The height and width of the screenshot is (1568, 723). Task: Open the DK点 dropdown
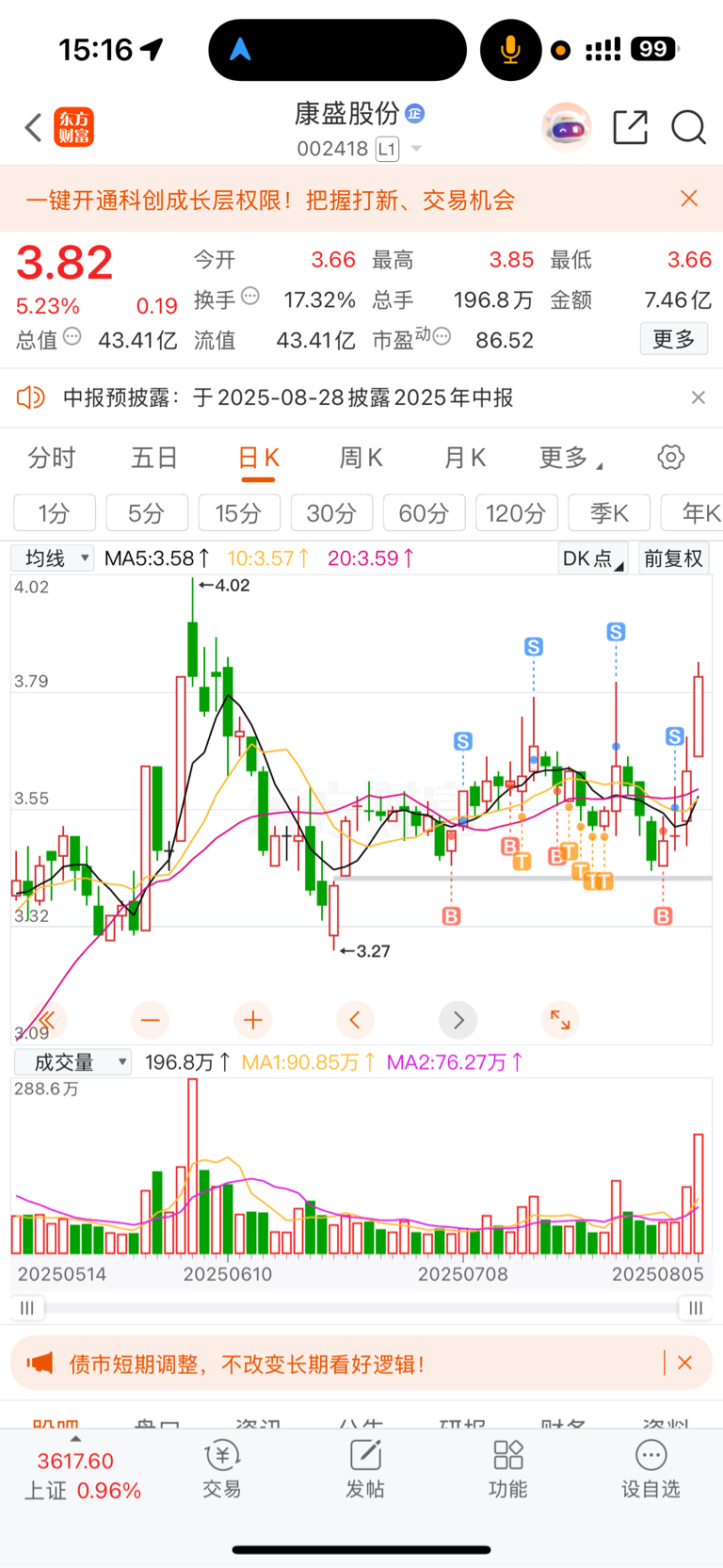pyautogui.click(x=592, y=558)
